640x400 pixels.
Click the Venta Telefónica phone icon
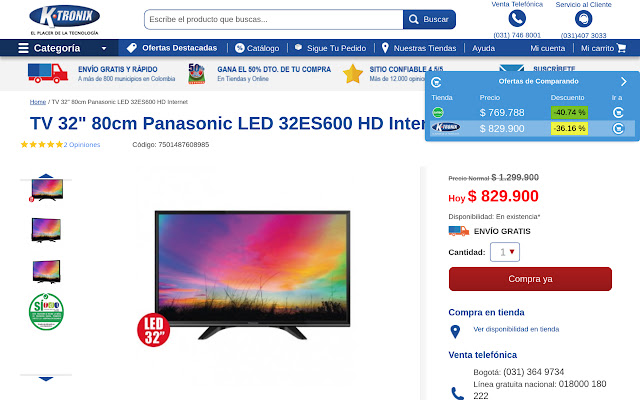(517, 19)
